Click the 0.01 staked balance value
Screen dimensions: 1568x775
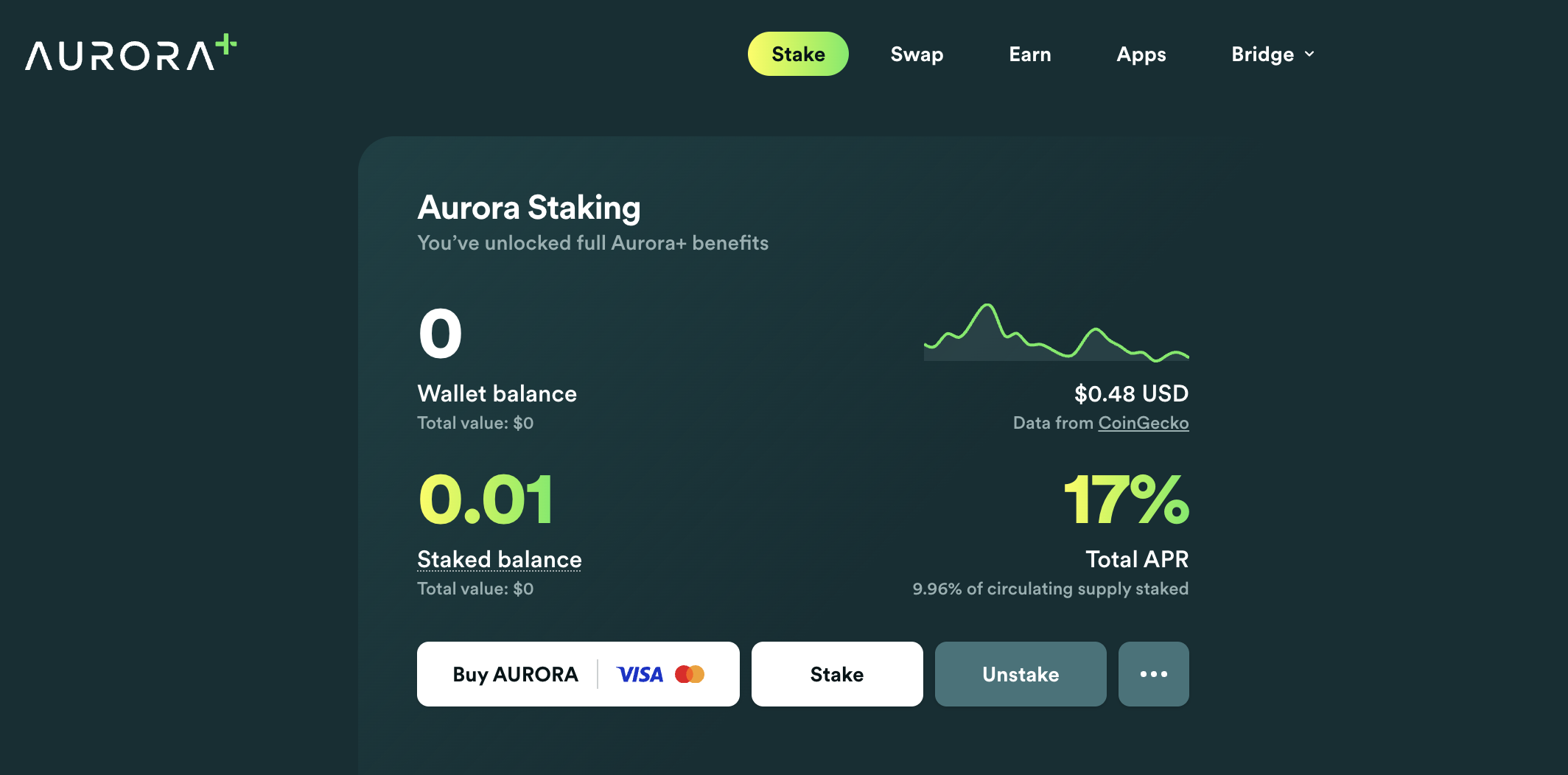(486, 499)
